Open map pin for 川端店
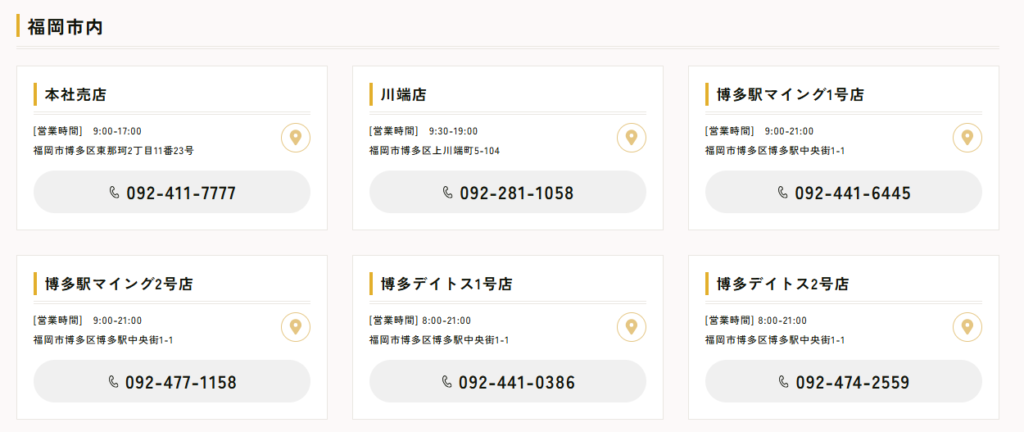The width and height of the screenshot is (1024, 432). pyautogui.click(x=632, y=138)
